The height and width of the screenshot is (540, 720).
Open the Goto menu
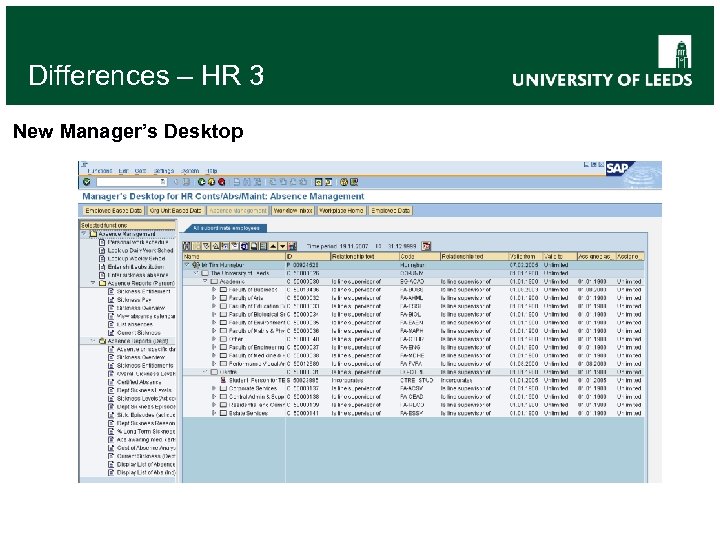140,171
